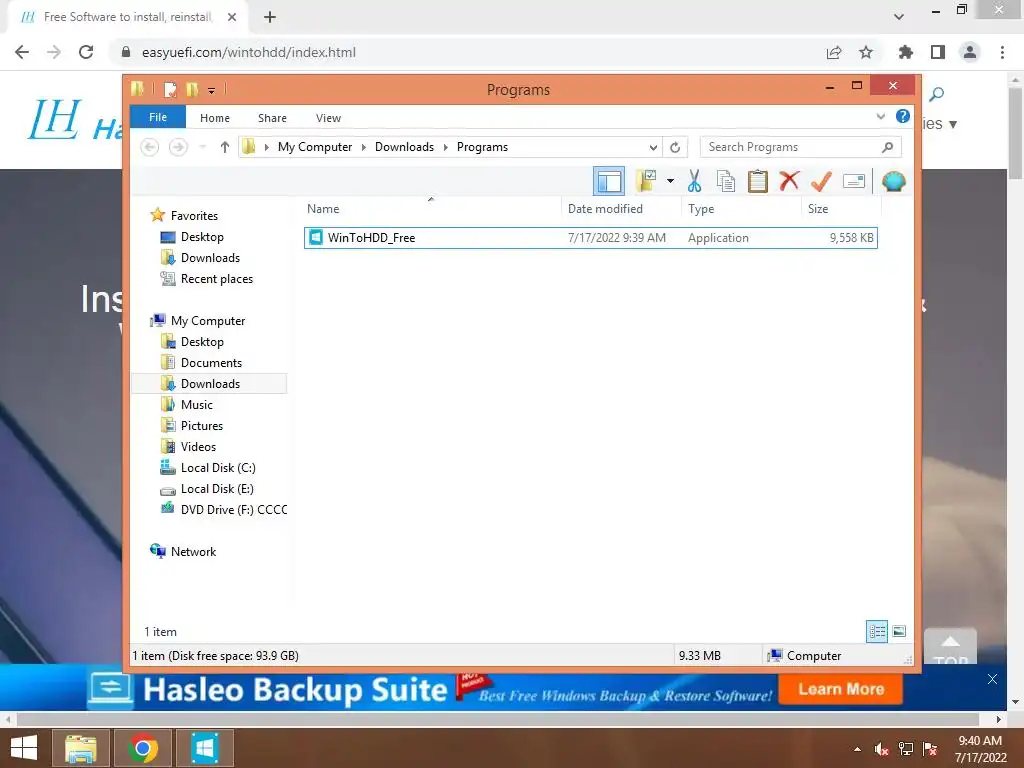Screen dimensions: 1024x768
Task: Bookmark this page with the star
Action: [866, 52]
